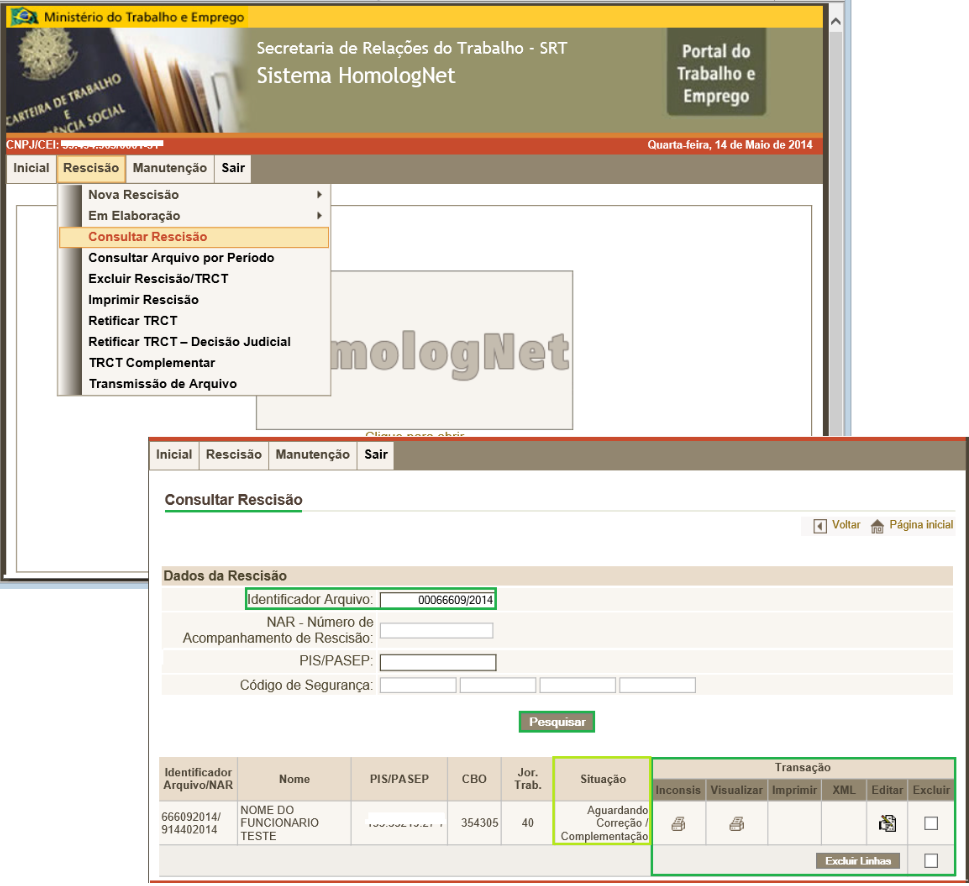Expand the Nova Rescisão submenu arrow
Screen dimensions: 969x886
coord(319,195)
